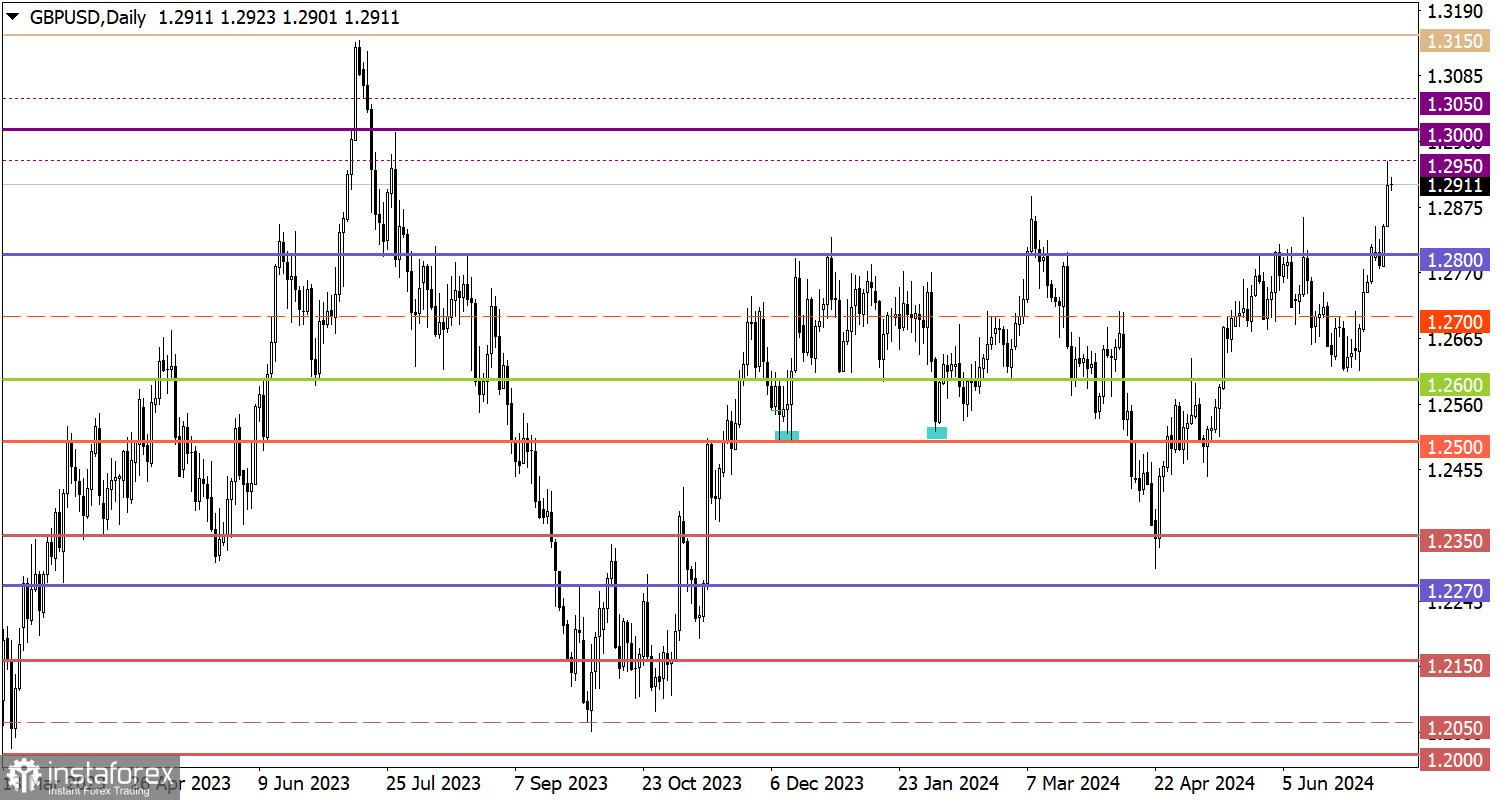Click the black 1.2911 current price tag on the price axis
The image size is (1500, 800).
(x=1455, y=185)
